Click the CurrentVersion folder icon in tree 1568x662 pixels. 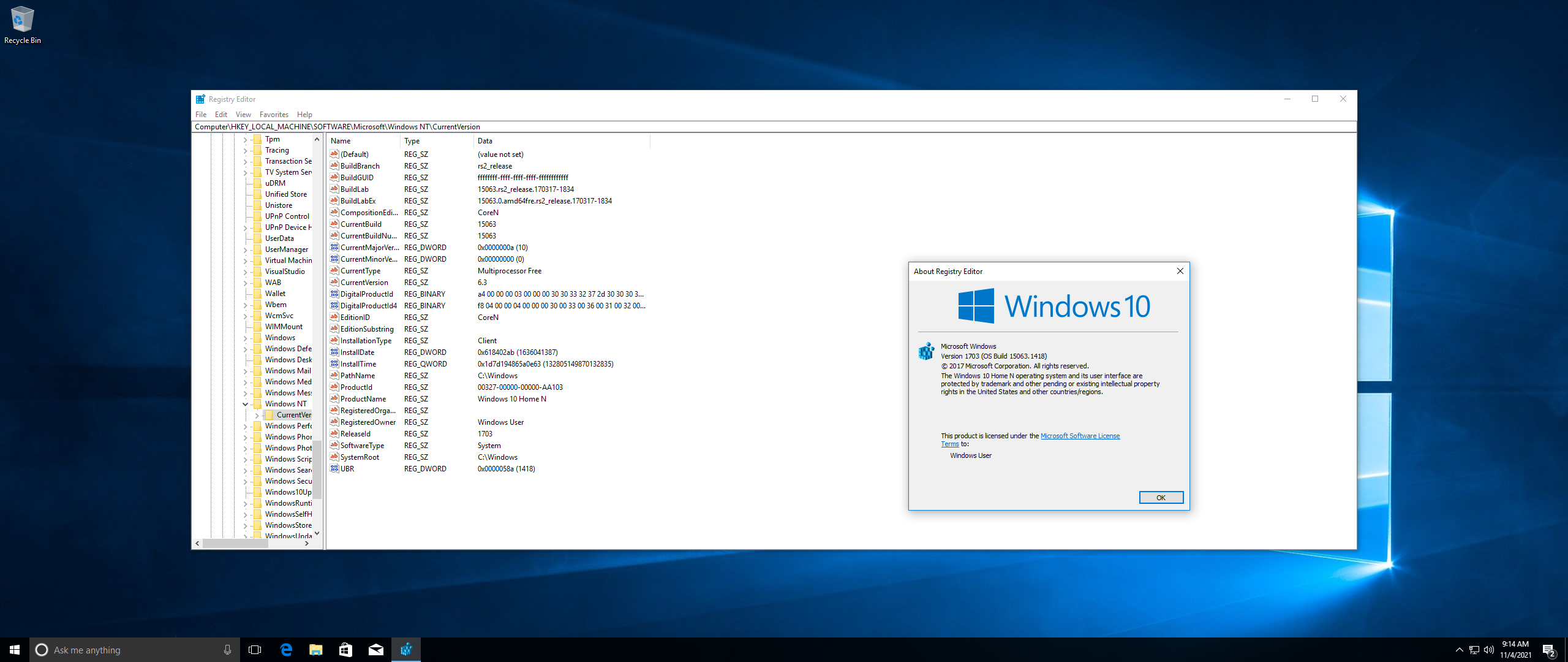tap(269, 415)
